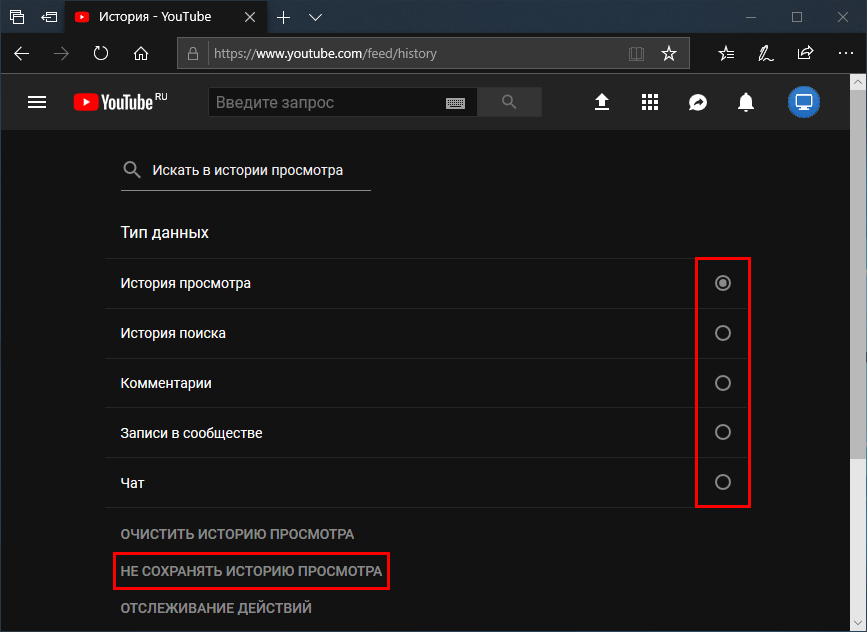The width and height of the screenshot is (867, 632).
Task: Choose the 'Записи в сообществе' radio option
Action: (723, 433)
